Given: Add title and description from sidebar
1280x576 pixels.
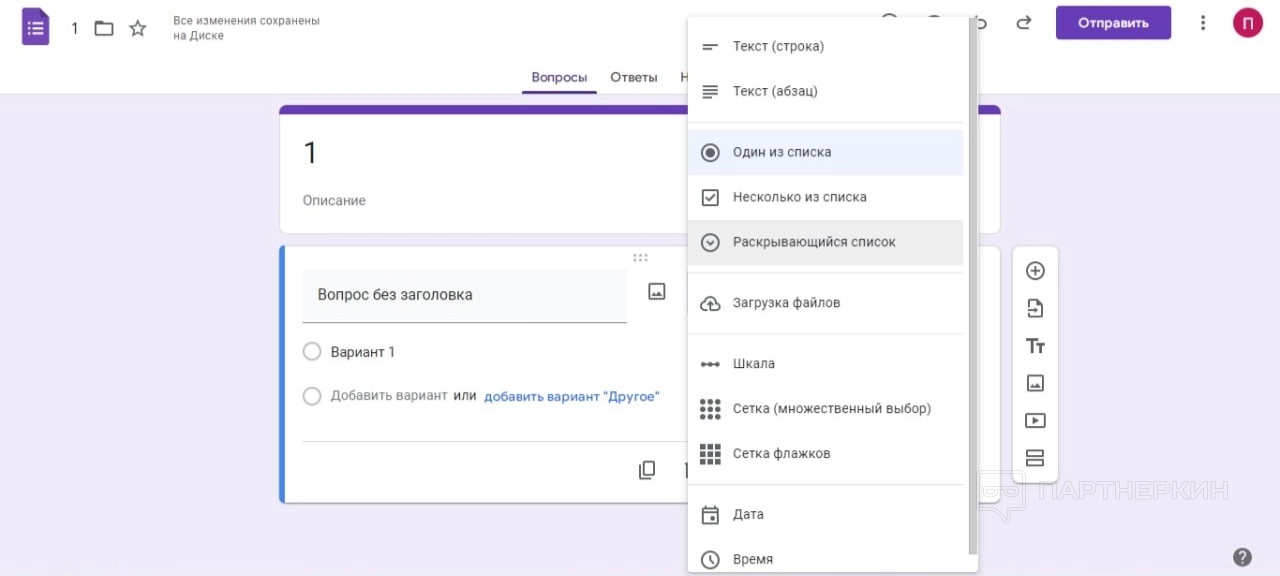Looking at the screenshot, I should coord(1035,346).
